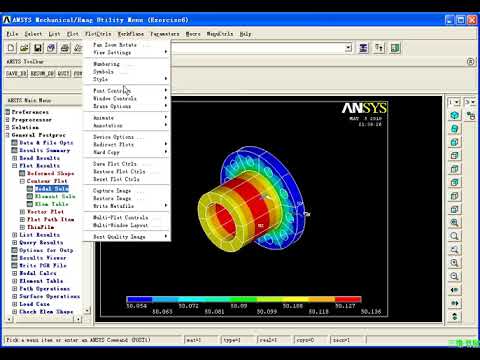
Task: Expand the Vector Plot tree node
Action: coord(22,212)
